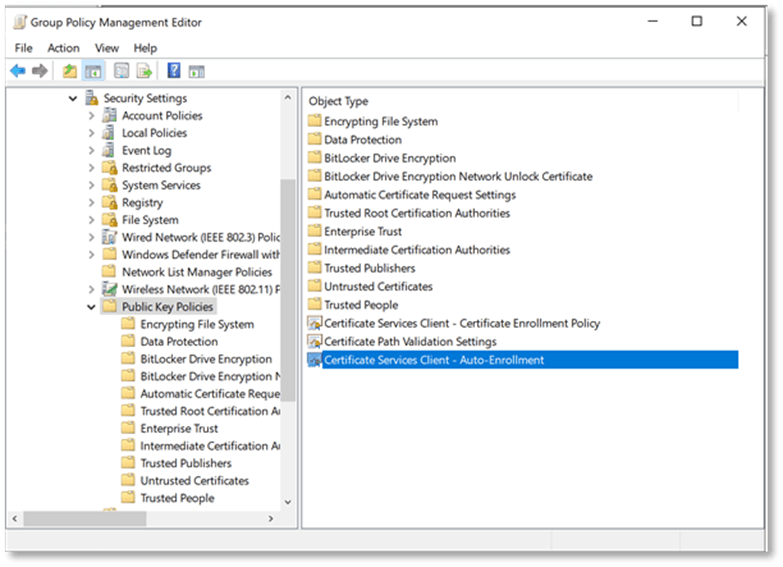This screenshot has height=567, width=783.
Task: Select Certificate Path Validation Settings item
Action: tap(409, 342)
